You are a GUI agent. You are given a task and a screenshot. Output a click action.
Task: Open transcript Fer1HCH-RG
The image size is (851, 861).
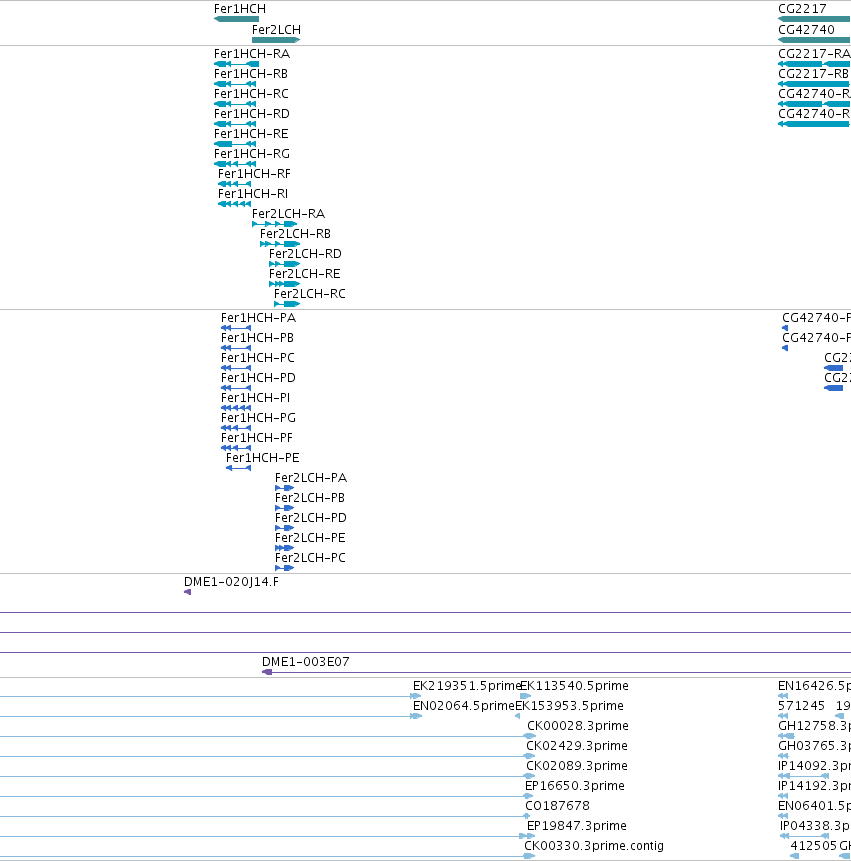click(x=251, y=154)
